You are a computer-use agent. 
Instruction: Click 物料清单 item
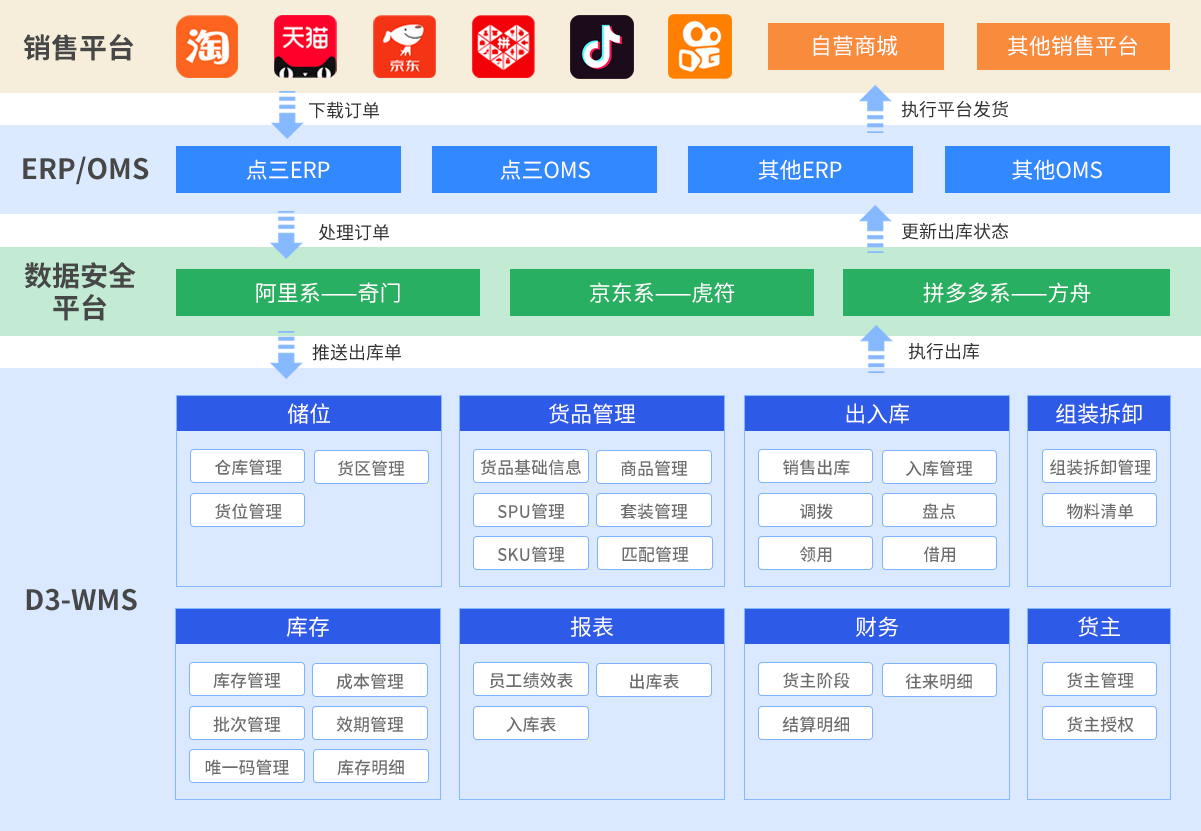(x=1100, y=511)
